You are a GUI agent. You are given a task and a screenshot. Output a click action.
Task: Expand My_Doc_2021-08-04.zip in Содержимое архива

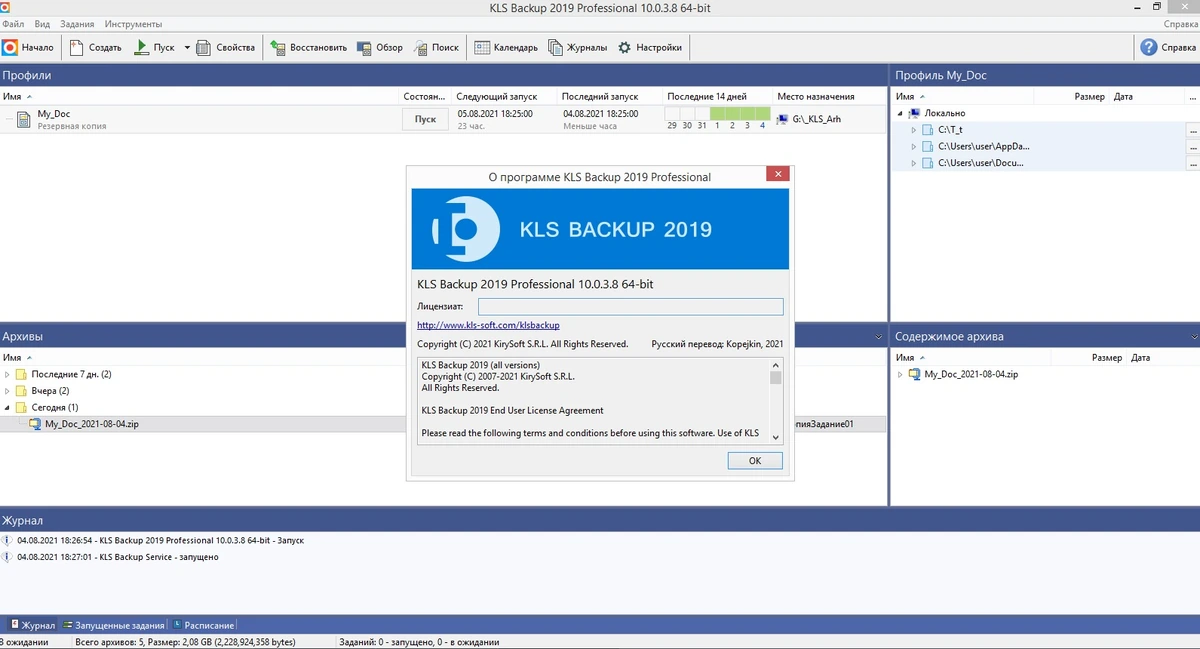[900, 374]
